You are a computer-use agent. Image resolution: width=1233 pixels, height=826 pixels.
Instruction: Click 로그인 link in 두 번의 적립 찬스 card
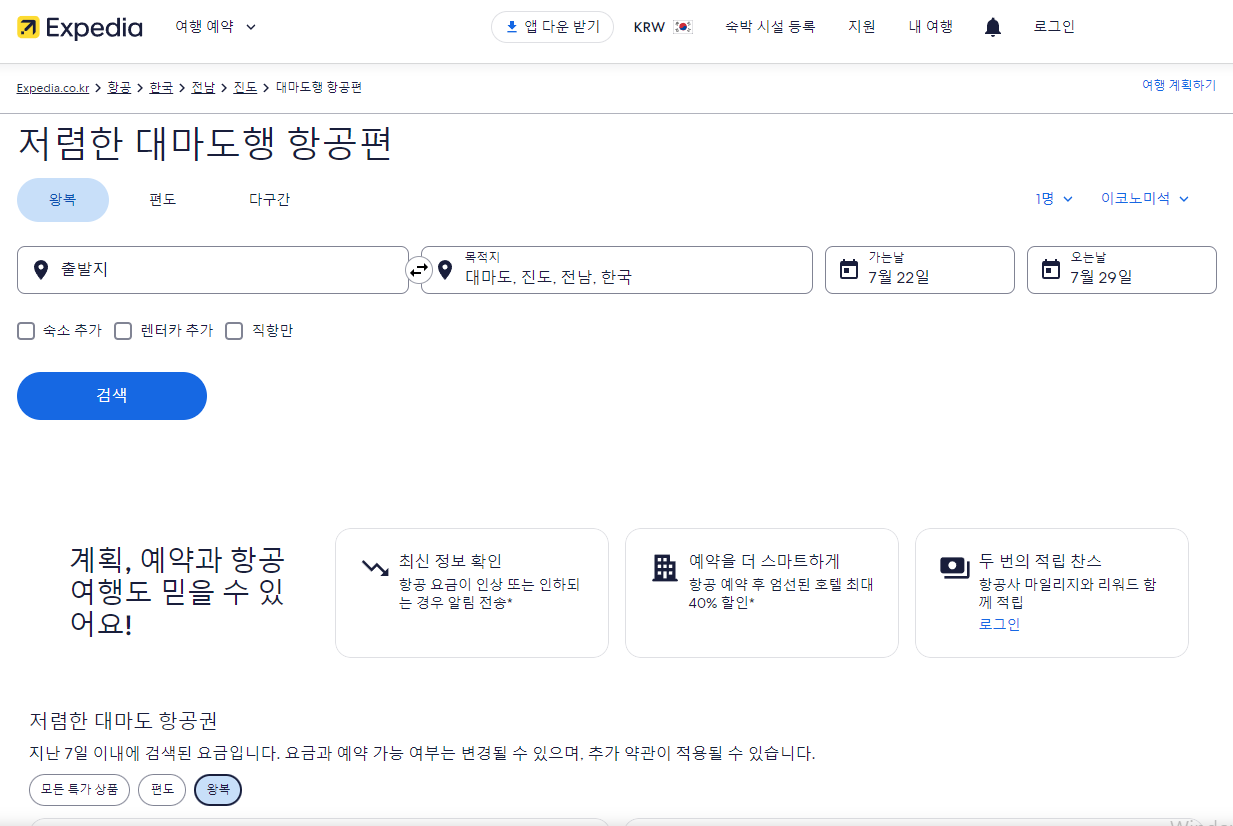1000,624
